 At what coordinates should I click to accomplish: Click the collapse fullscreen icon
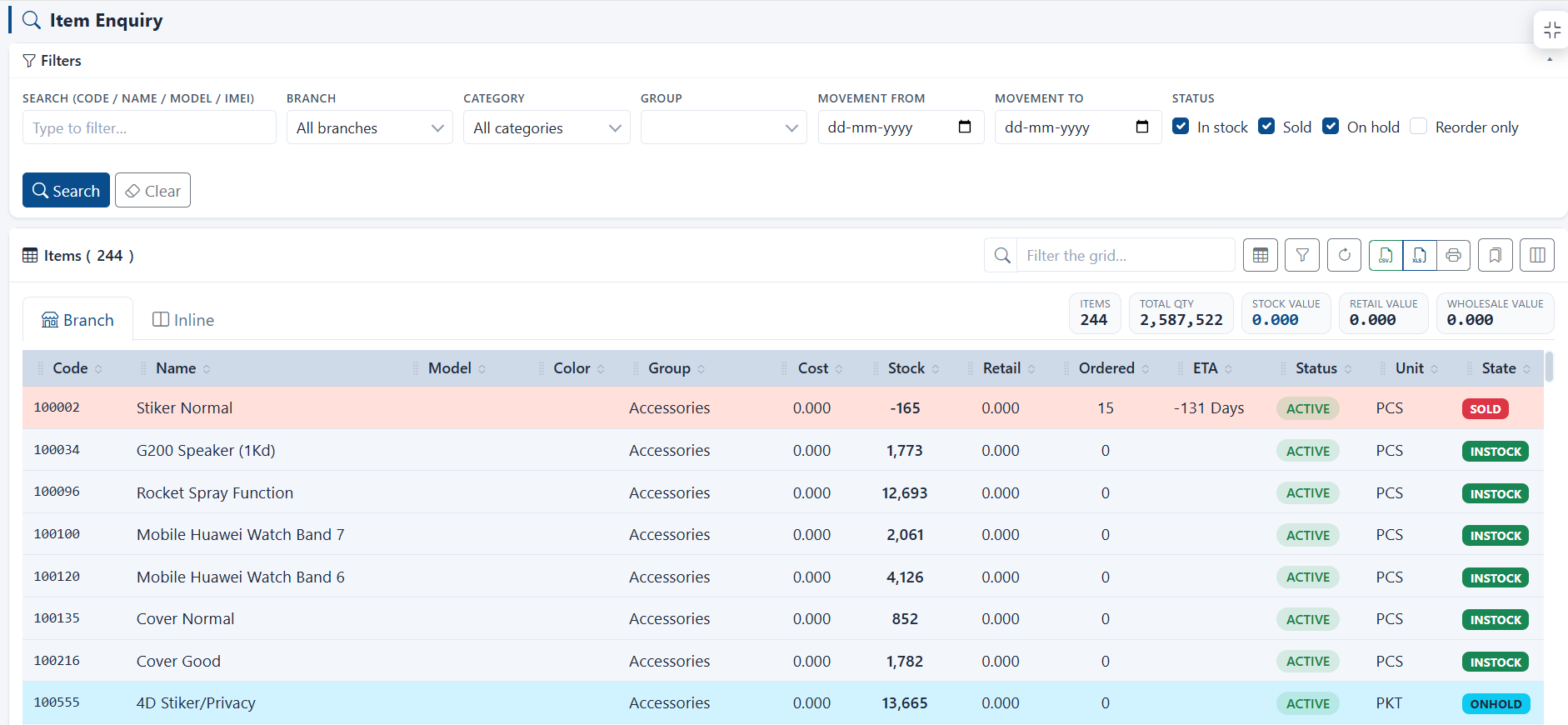coord(1552,30)
